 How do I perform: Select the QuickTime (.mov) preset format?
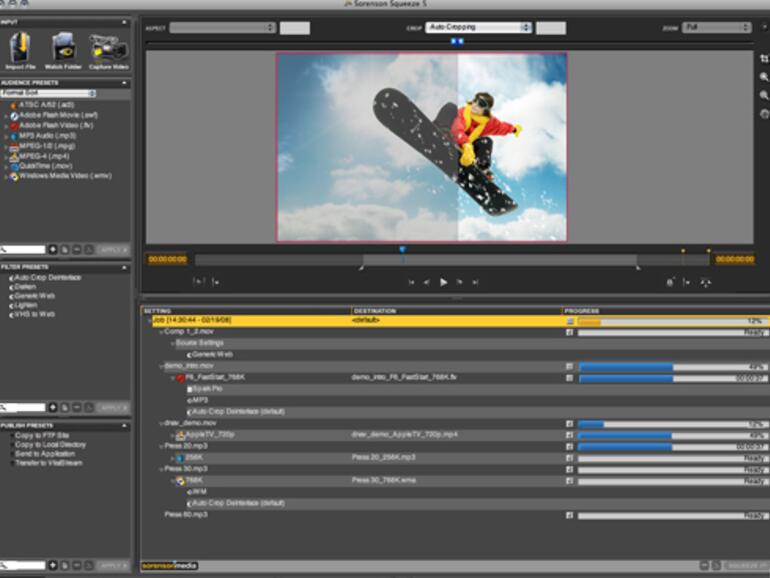(x=47, y=166)
